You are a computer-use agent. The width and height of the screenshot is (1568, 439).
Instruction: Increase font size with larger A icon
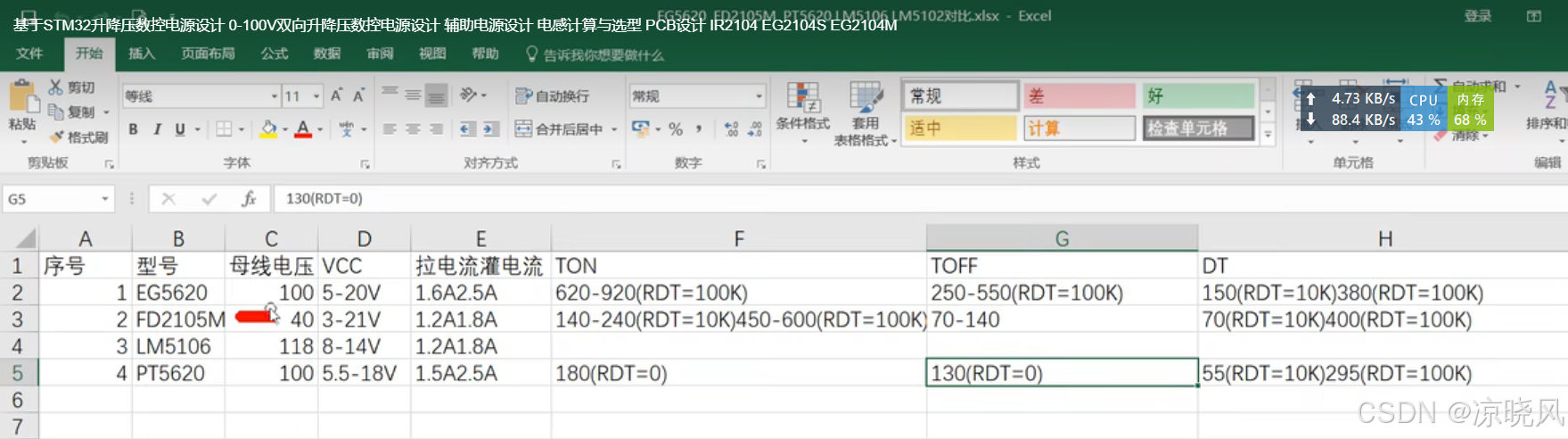(336, 95)
